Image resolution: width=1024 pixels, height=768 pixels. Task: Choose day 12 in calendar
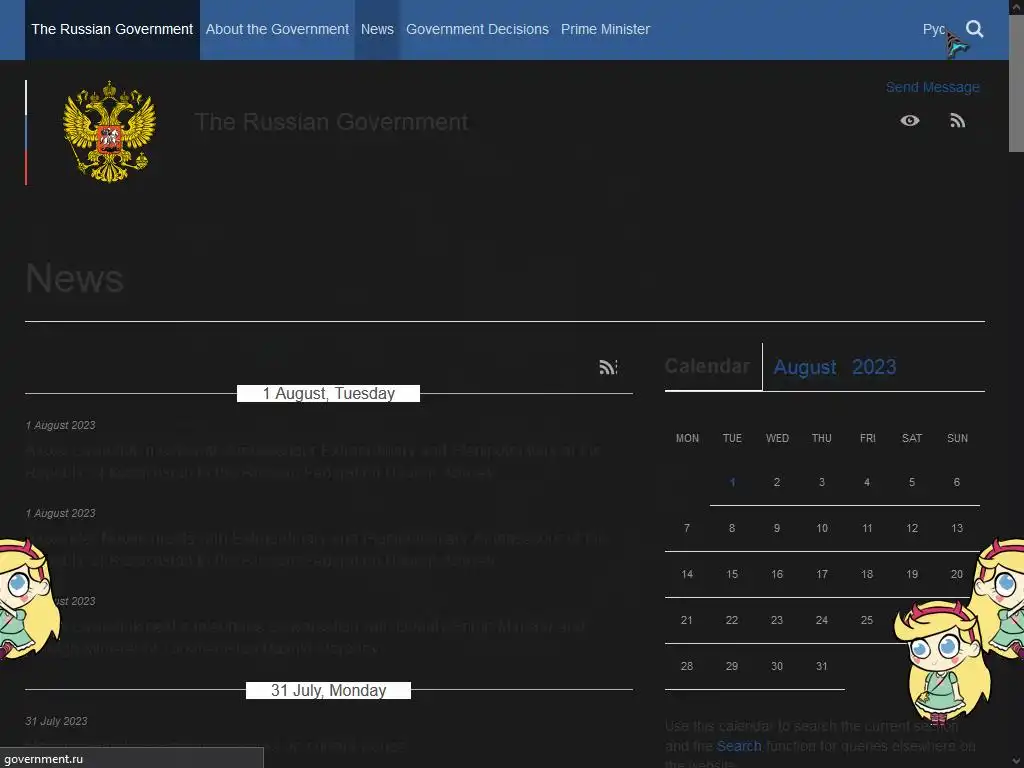tap(912, 528)
